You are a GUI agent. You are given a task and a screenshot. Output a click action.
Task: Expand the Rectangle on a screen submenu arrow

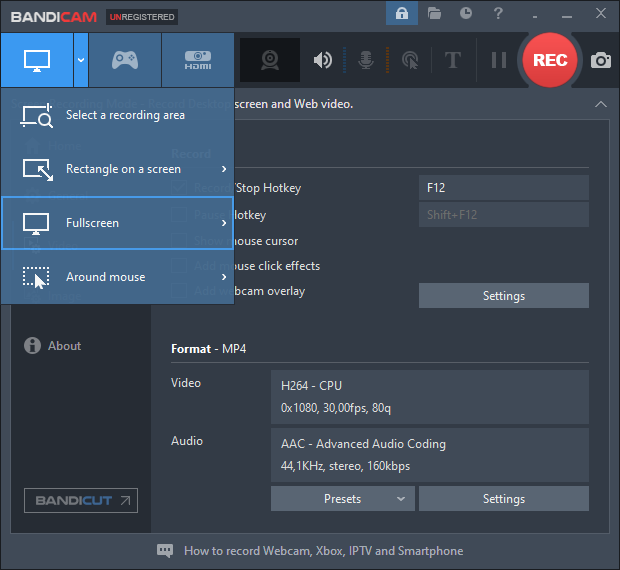pyautogui.click(x=224, y=169)
